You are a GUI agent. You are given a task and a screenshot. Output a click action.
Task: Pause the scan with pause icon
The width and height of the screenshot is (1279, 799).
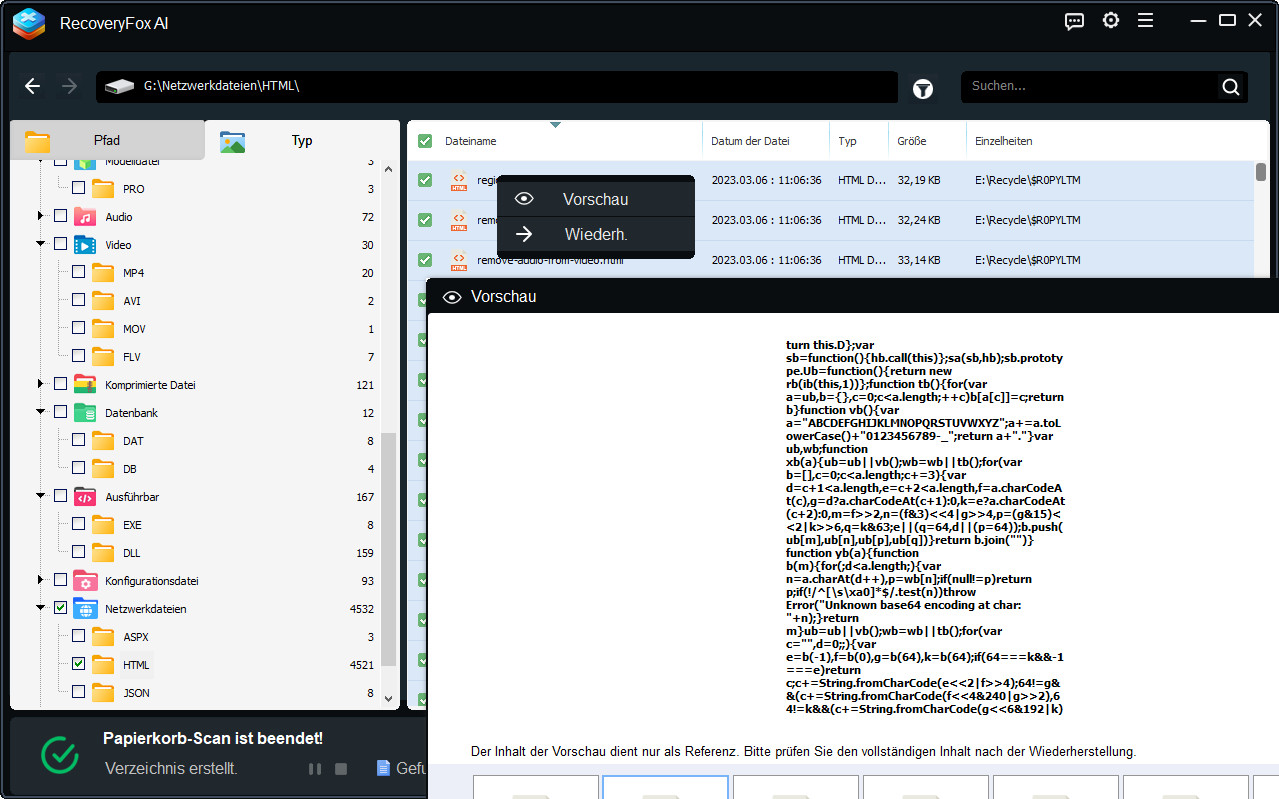(x=315, y=769)
